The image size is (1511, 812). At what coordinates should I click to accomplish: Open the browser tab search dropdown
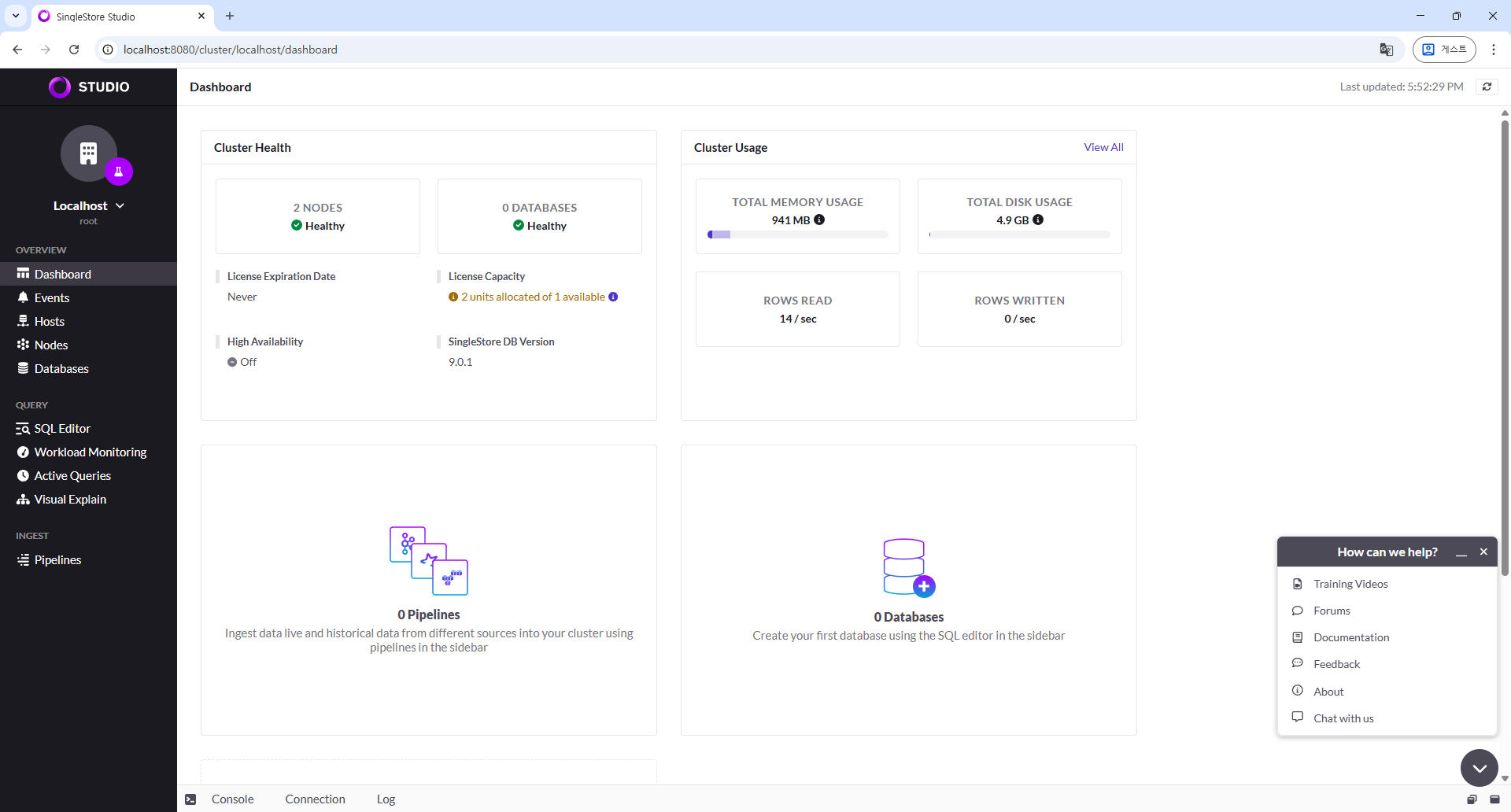coord(16,16)
